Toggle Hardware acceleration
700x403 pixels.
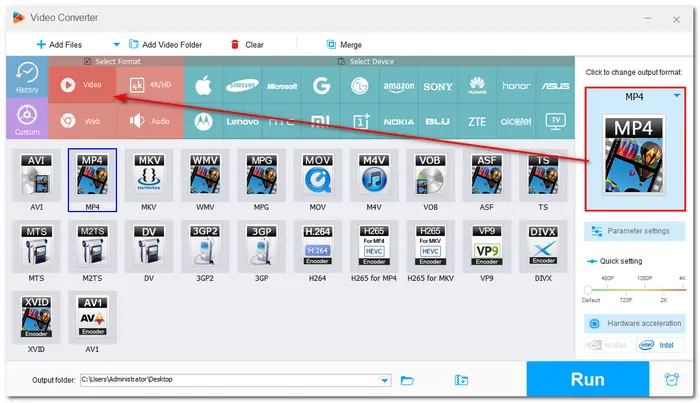click(x=634, y=323)
